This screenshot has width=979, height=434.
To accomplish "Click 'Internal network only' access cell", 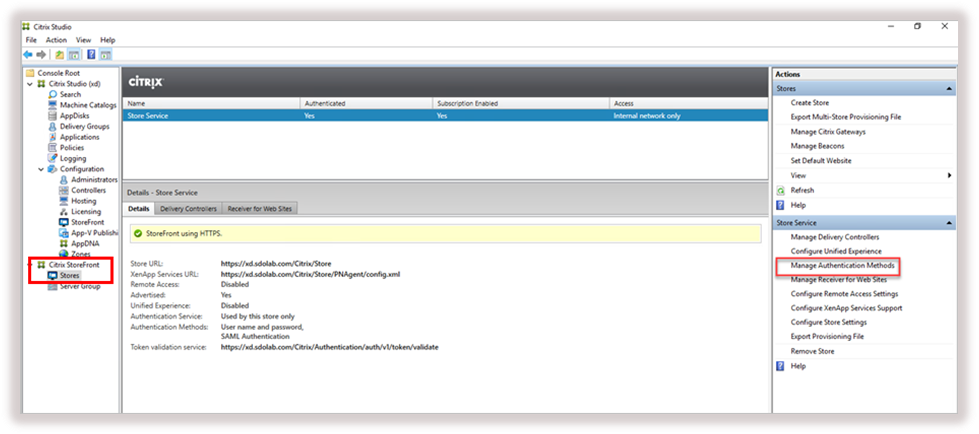I will pos(647,116).
